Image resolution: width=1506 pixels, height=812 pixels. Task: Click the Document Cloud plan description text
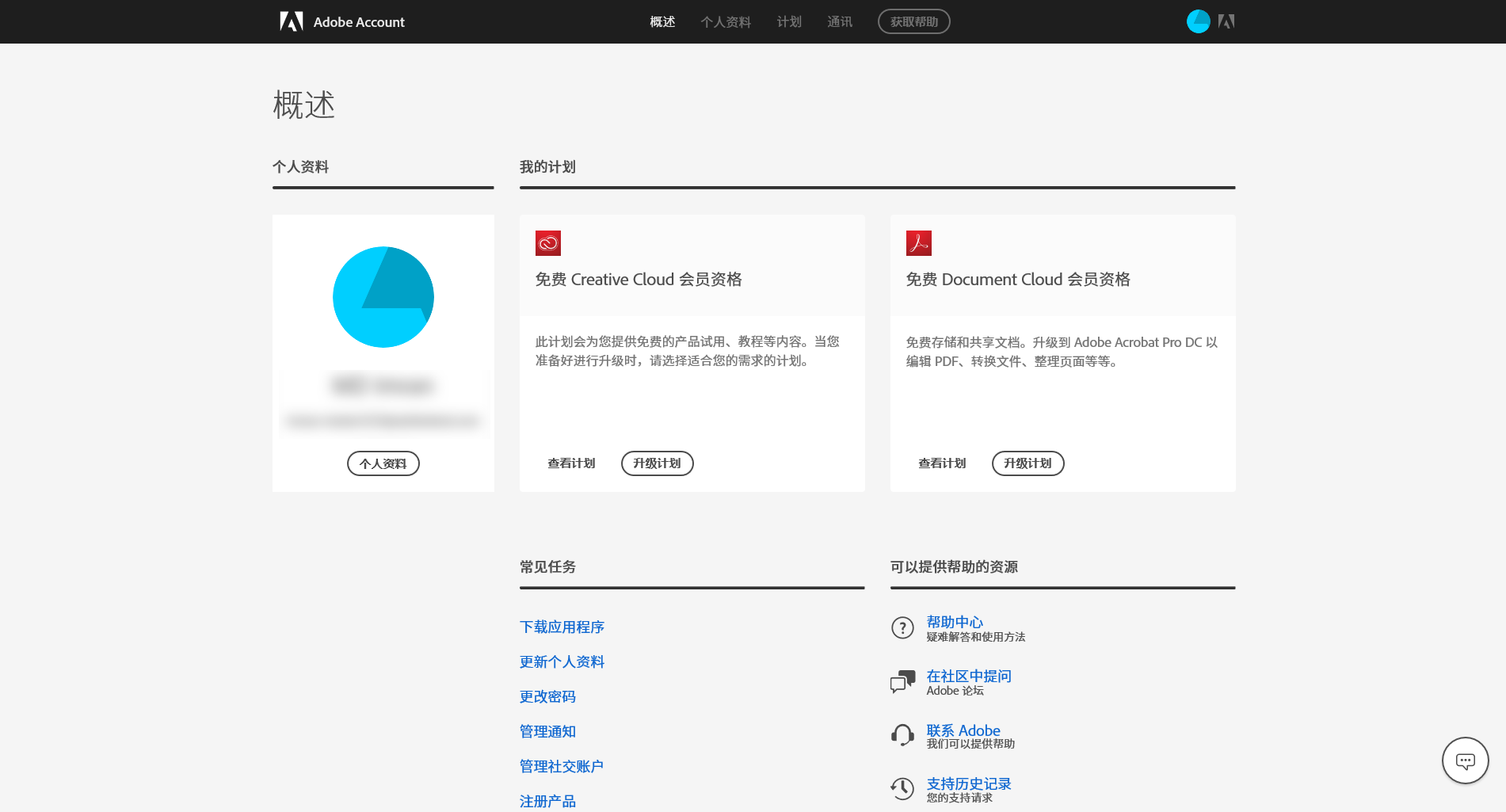pyautogui.click(x=1062, y=352)
